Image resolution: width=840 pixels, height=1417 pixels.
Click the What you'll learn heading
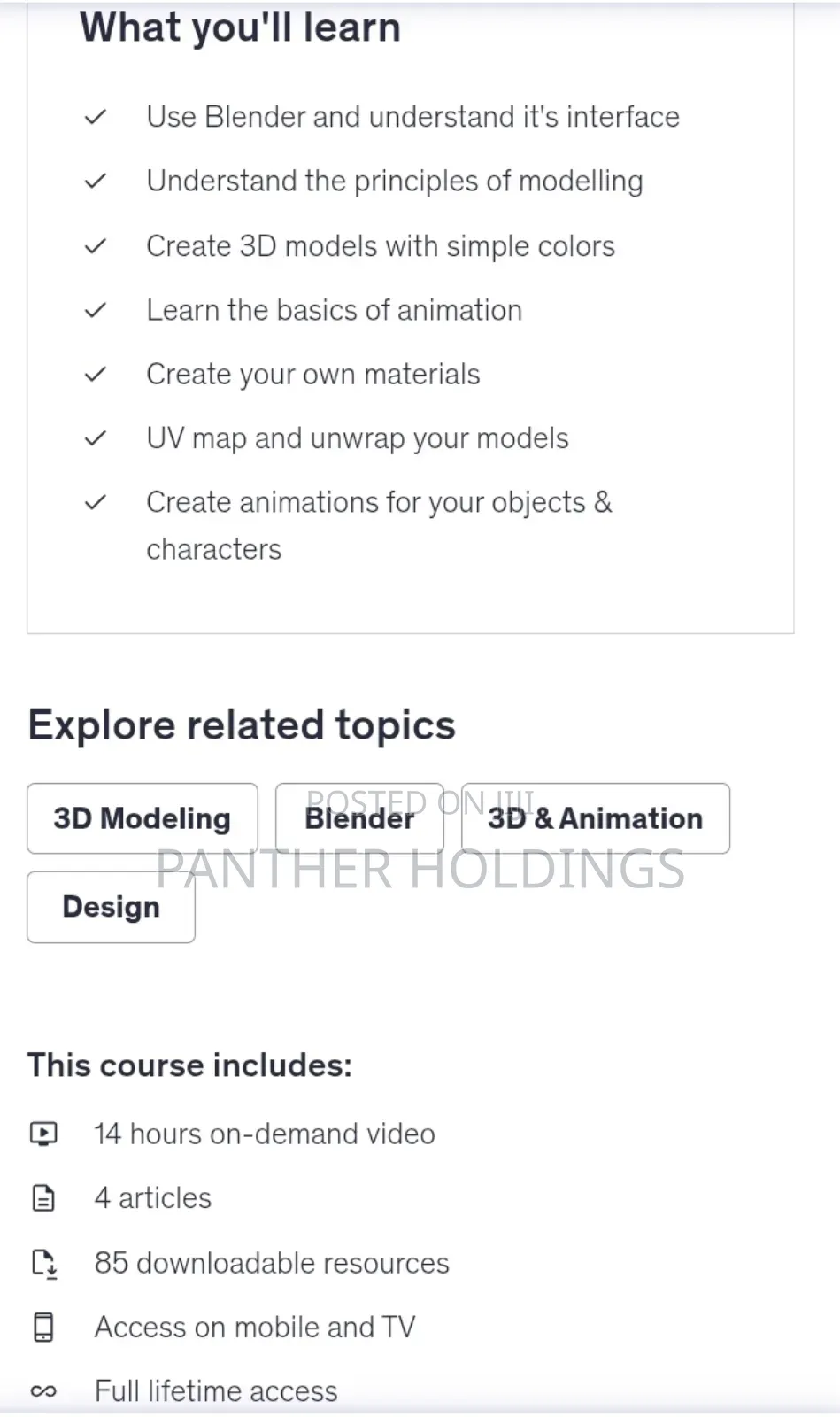tap(240, 27)
